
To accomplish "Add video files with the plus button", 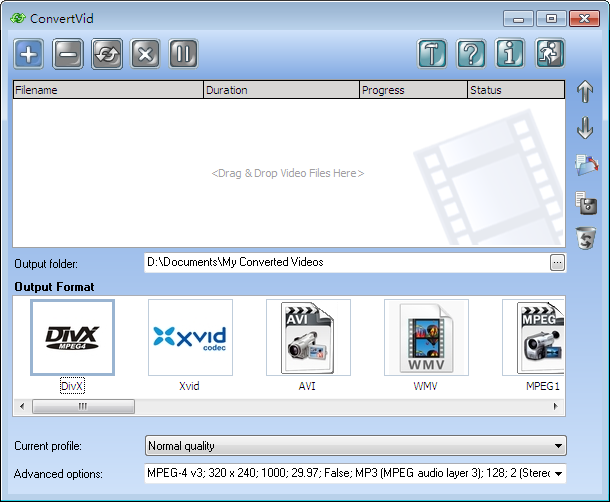I will (x=29, y=54).
